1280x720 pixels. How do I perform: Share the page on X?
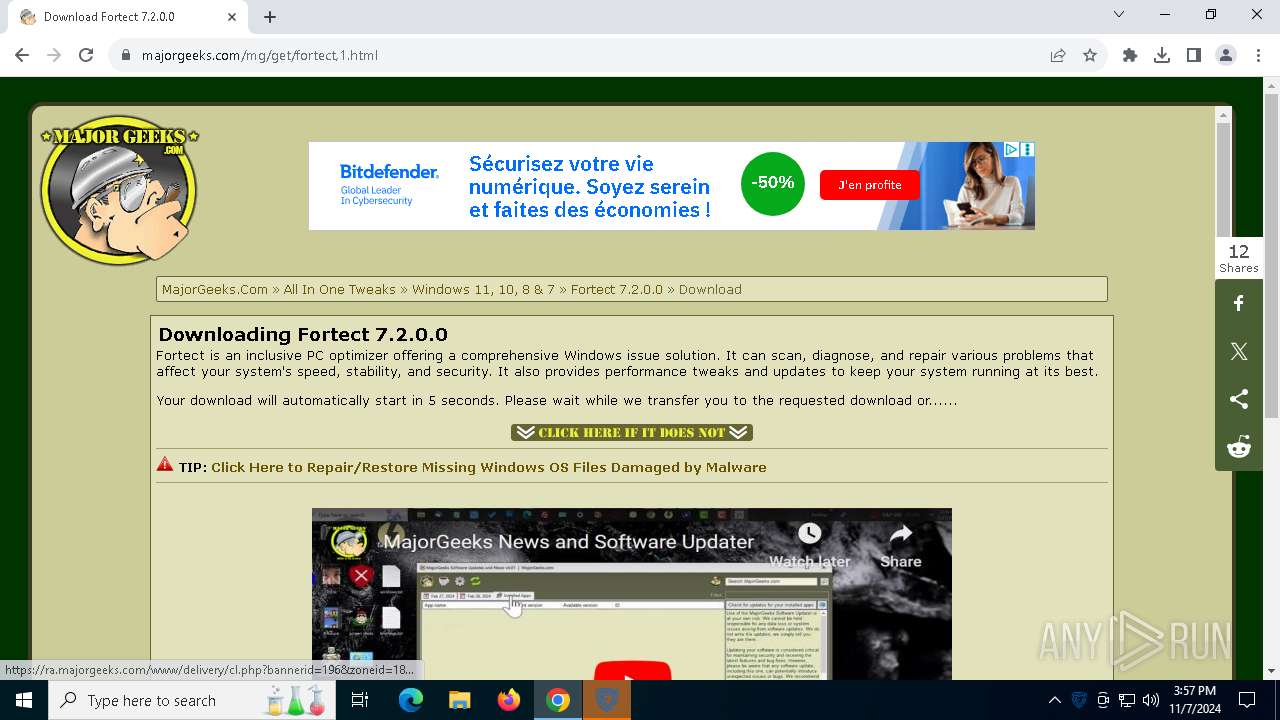tap(1239, 351)
